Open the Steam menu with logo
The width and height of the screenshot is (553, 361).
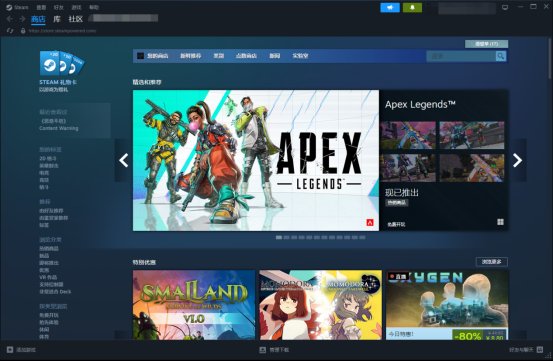click(17, 7)
